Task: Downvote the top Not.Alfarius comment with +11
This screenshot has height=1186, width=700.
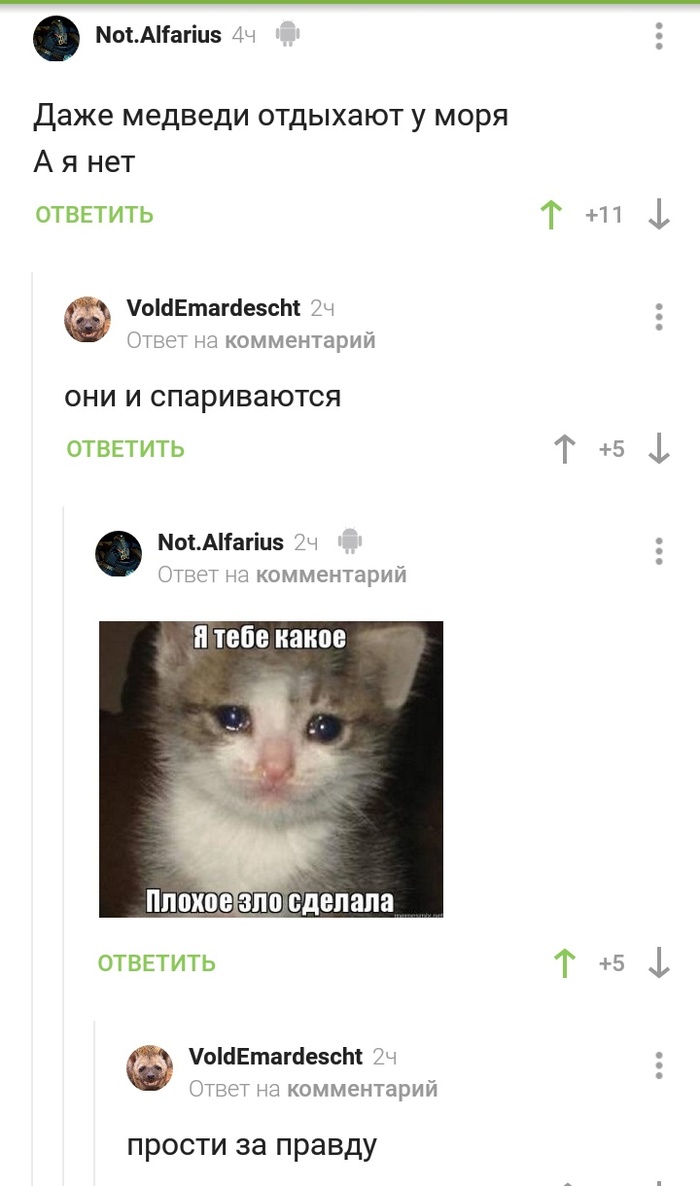Action: point(659,215)
